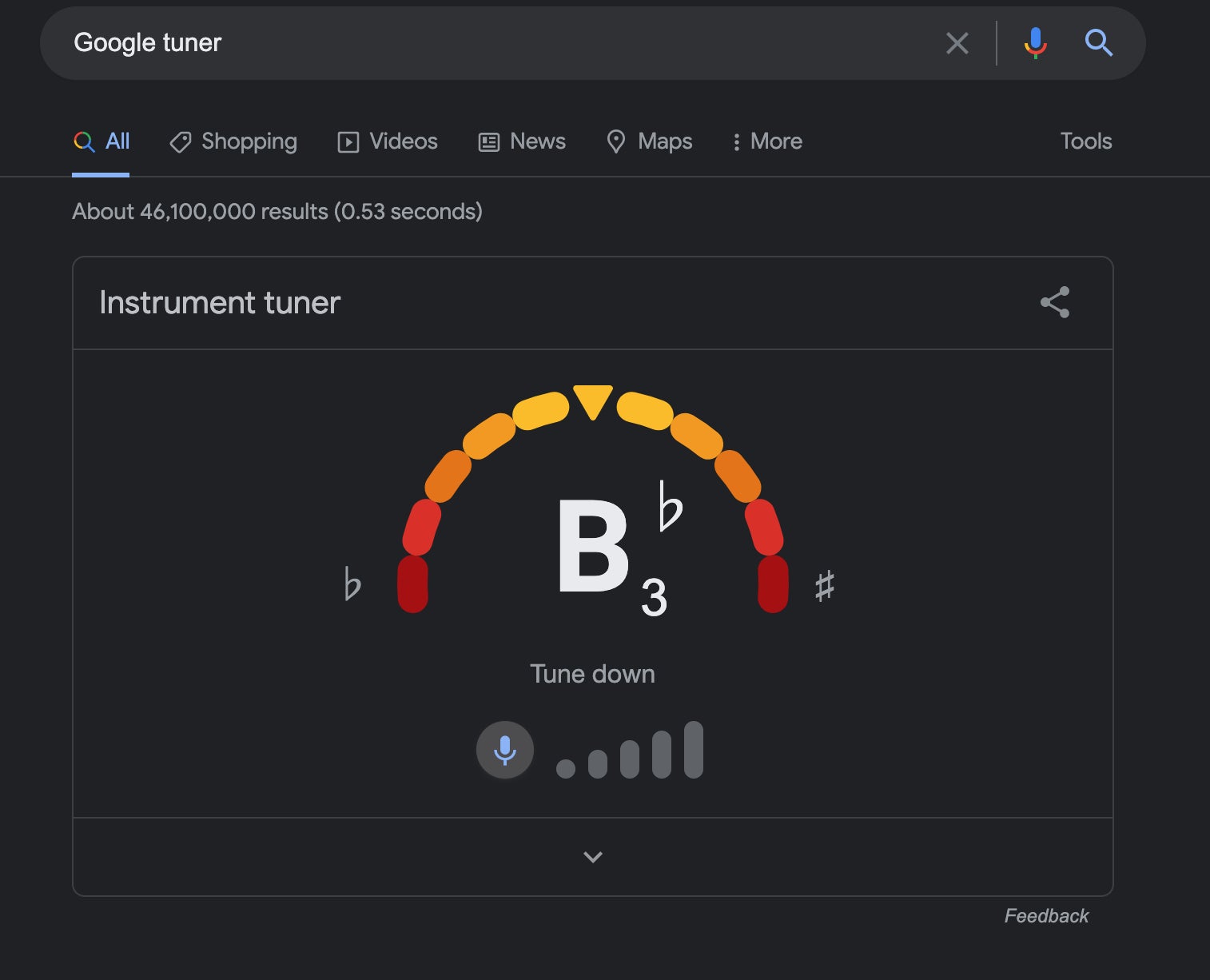Toggle the tuner microphone button
Viewport: 1210px width, 980px height.
(x=504, y=750)
